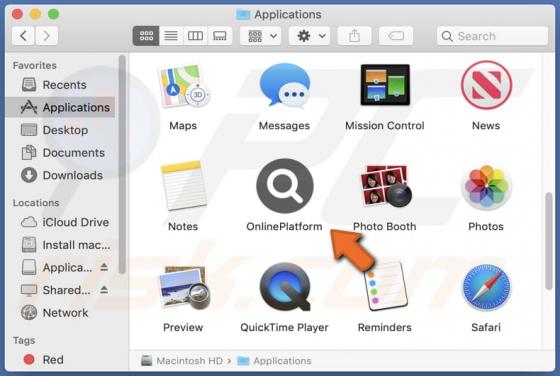The height and width of the screenshot is (376, 560).
Task: Switch to gallery view
Action: coord(220,36)
